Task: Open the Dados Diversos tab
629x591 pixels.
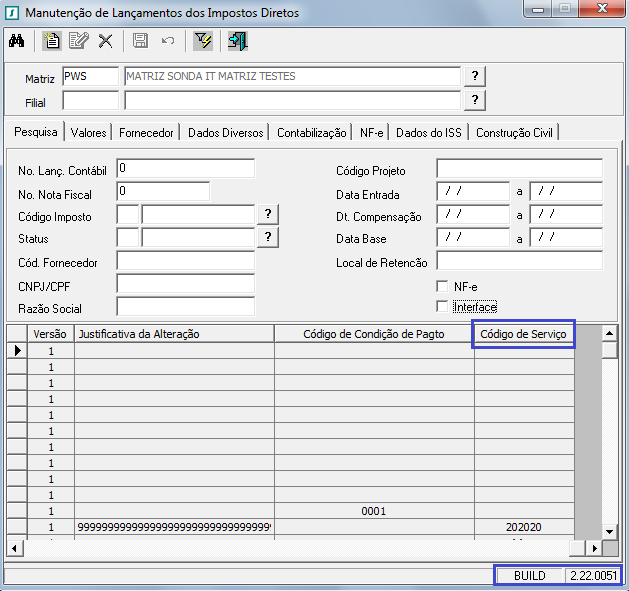Action: click(225, 133)
